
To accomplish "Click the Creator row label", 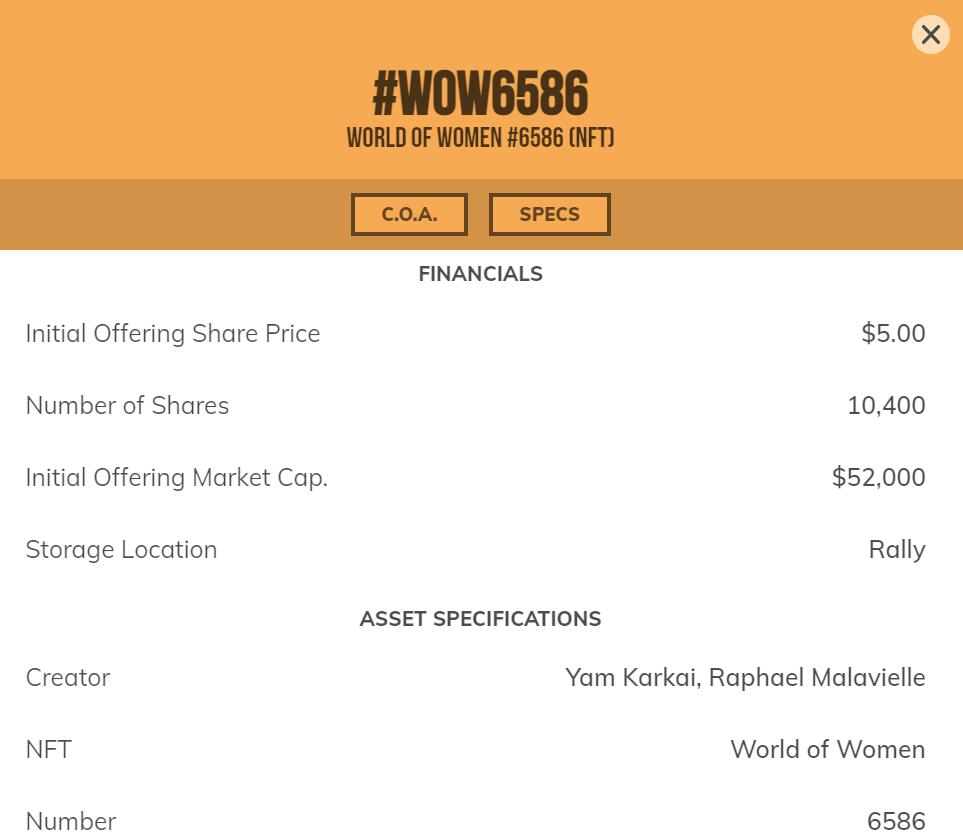I will 68,677.
